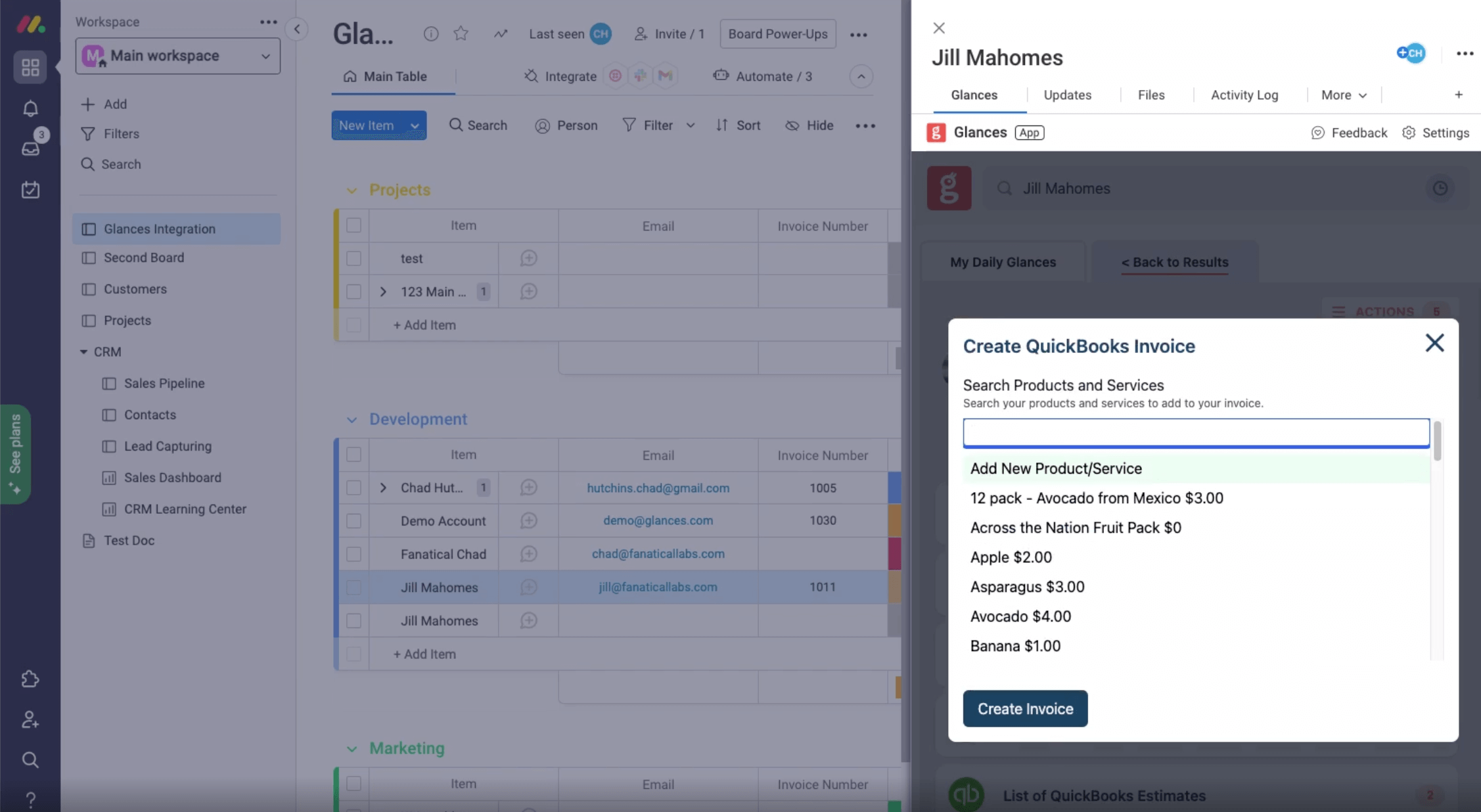Switch to the Updates tab
This screenshot has height=812, width=1481.
point(1067,95)
